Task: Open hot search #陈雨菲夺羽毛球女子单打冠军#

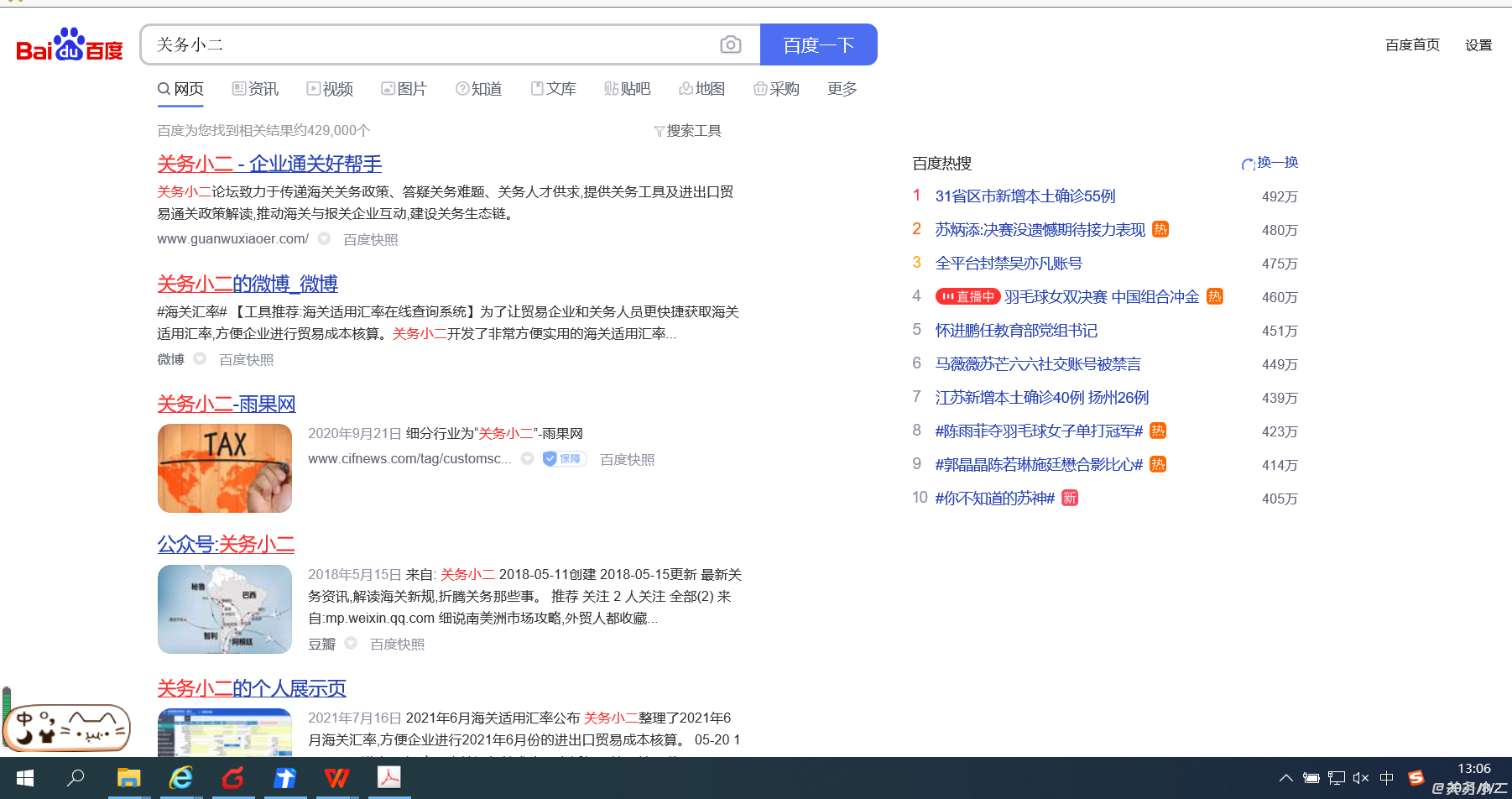Action: 1039,431
